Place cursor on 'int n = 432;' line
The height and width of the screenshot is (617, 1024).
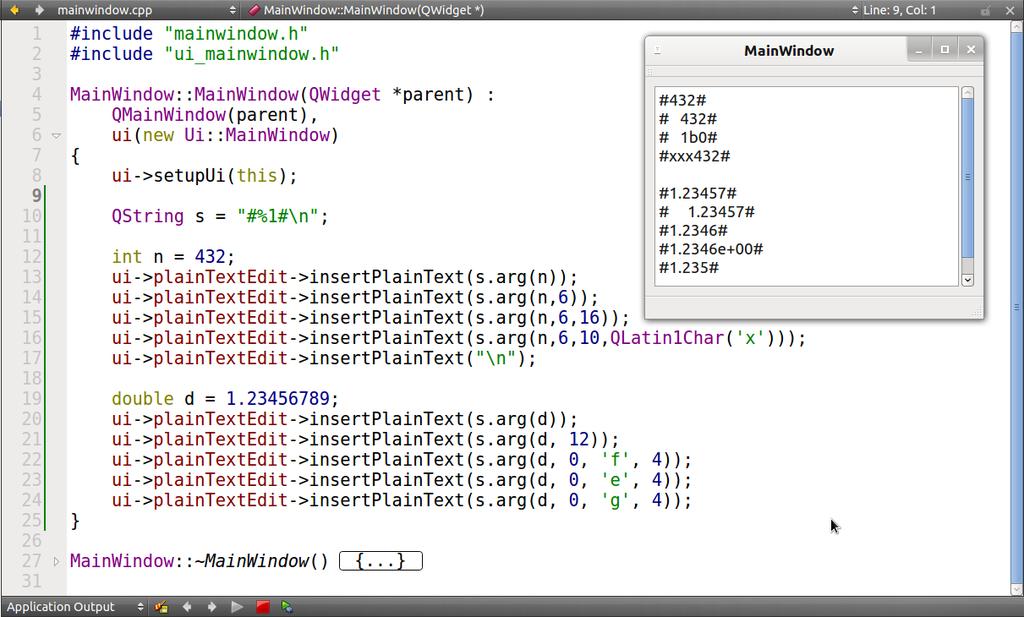coord(172,257)
